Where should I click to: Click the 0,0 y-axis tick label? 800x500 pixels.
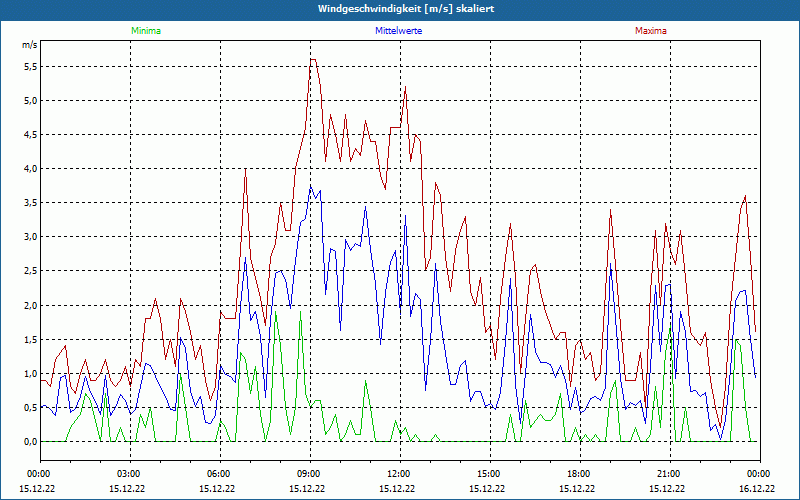pyautogui.click(x=30, y=441)
